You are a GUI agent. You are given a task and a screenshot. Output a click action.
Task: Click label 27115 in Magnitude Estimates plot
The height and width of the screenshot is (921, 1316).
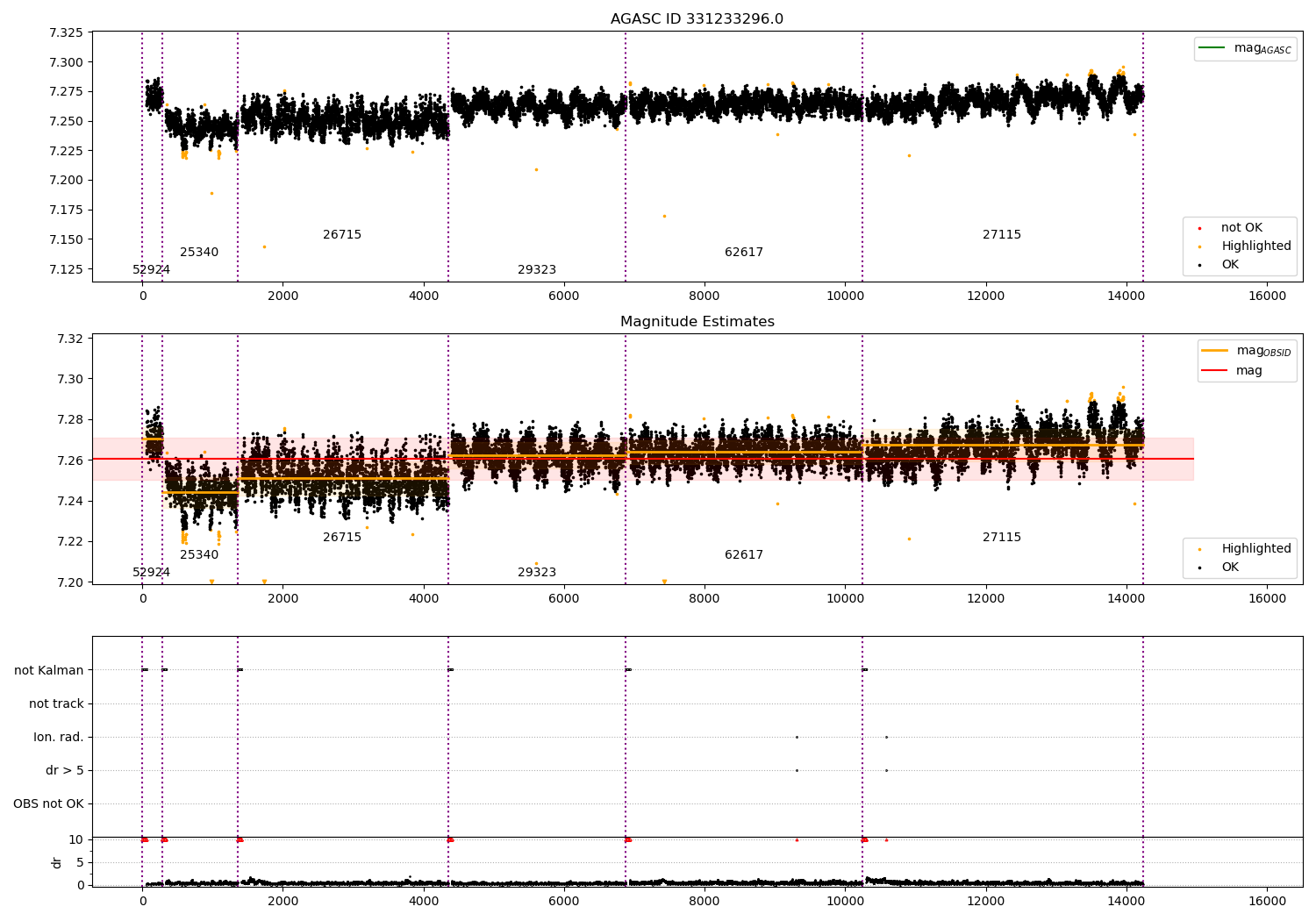point(1002,538)
